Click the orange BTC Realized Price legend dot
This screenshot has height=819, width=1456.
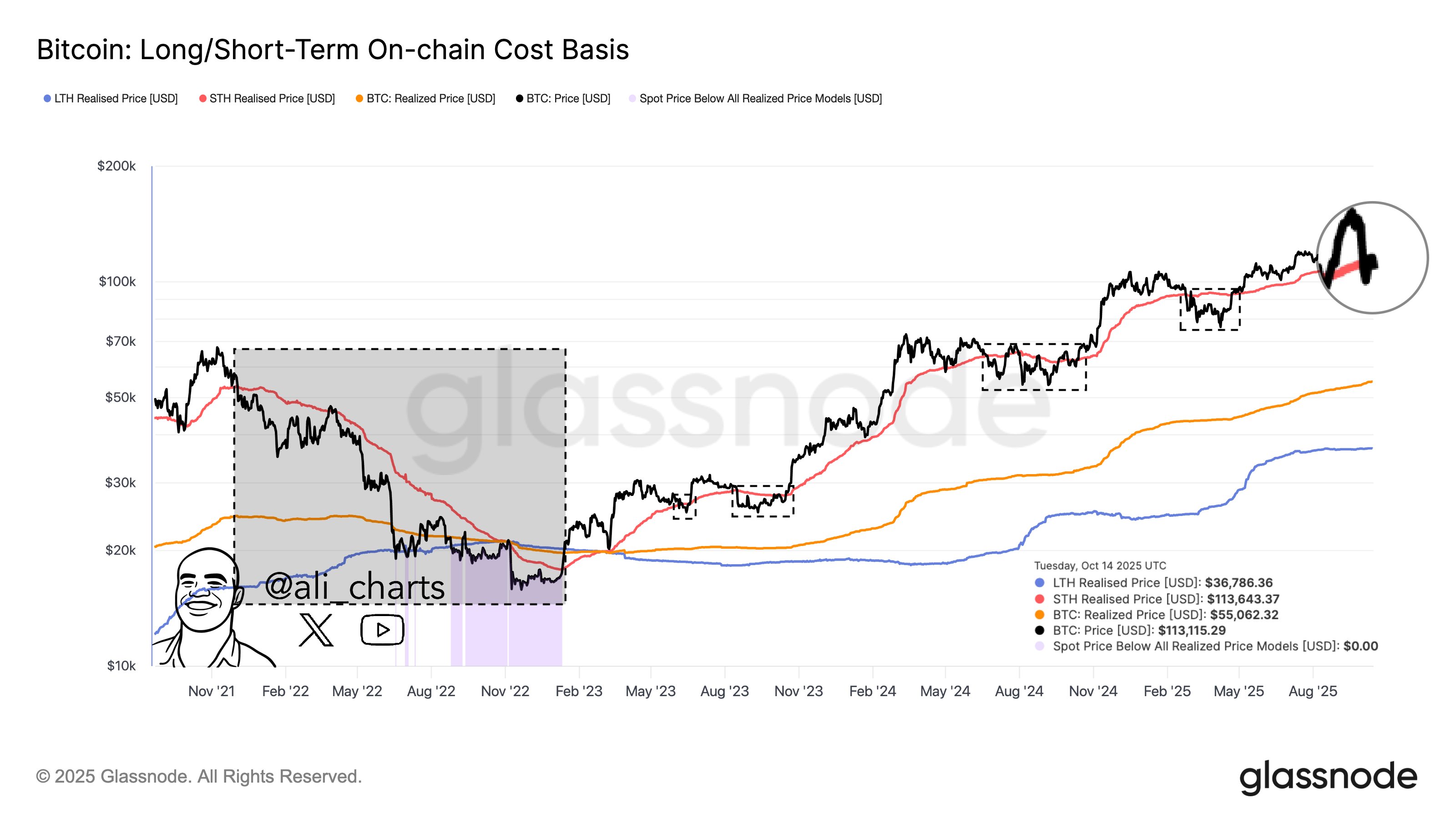coord(359,99)
